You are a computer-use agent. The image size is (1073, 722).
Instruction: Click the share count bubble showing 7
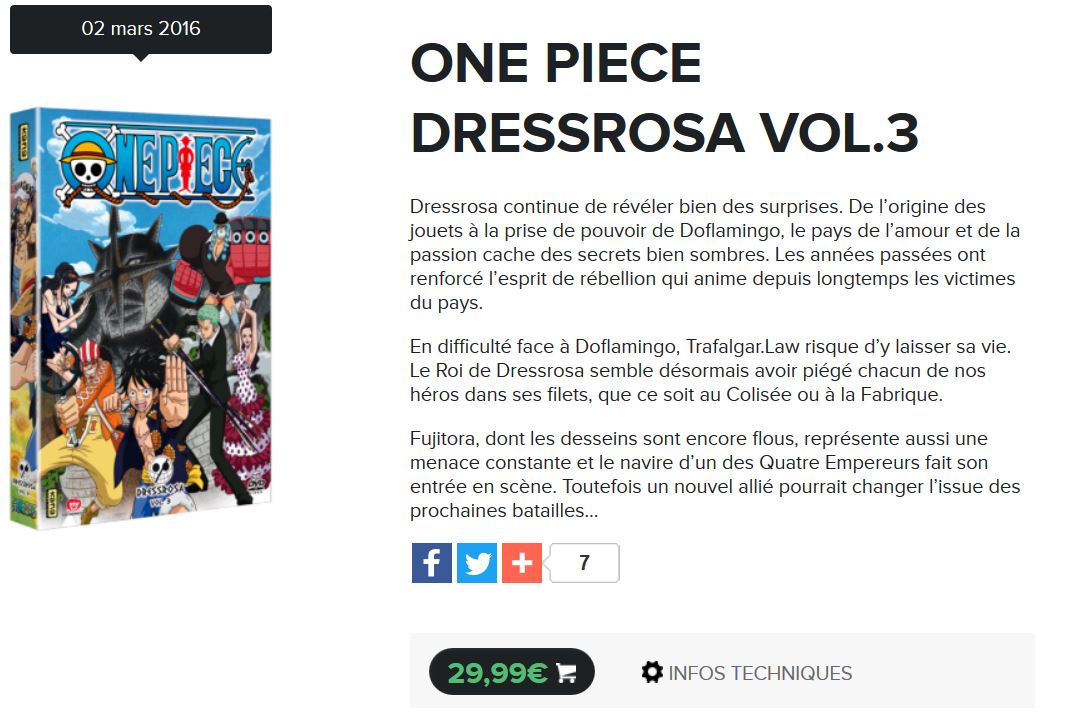click(584, 563)
